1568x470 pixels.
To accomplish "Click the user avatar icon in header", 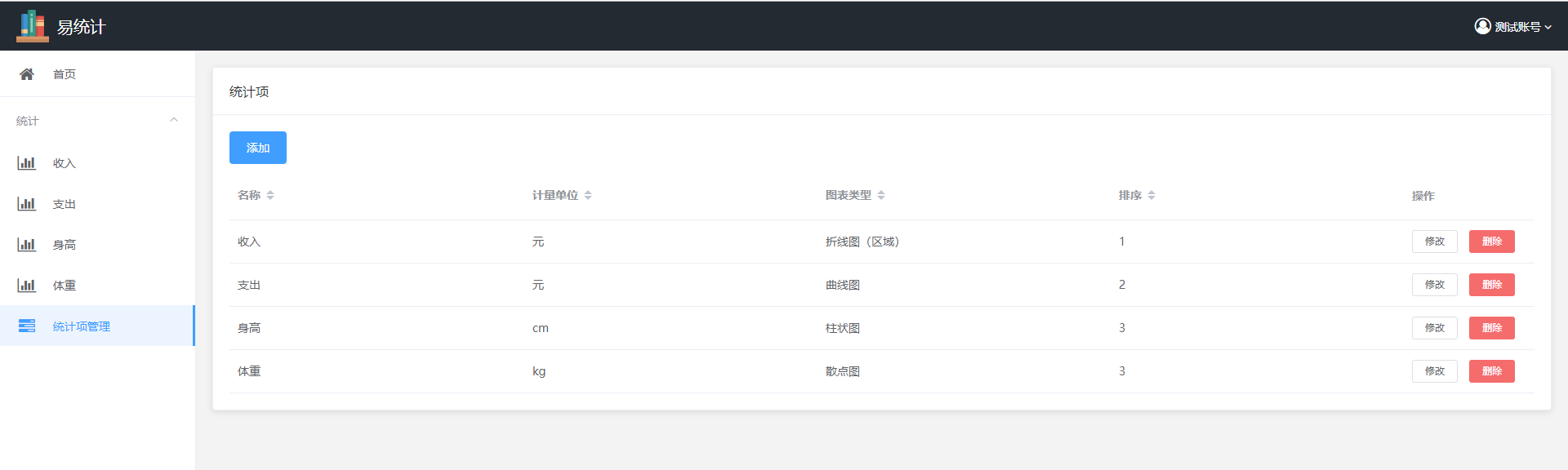I will click(1482, 26).
